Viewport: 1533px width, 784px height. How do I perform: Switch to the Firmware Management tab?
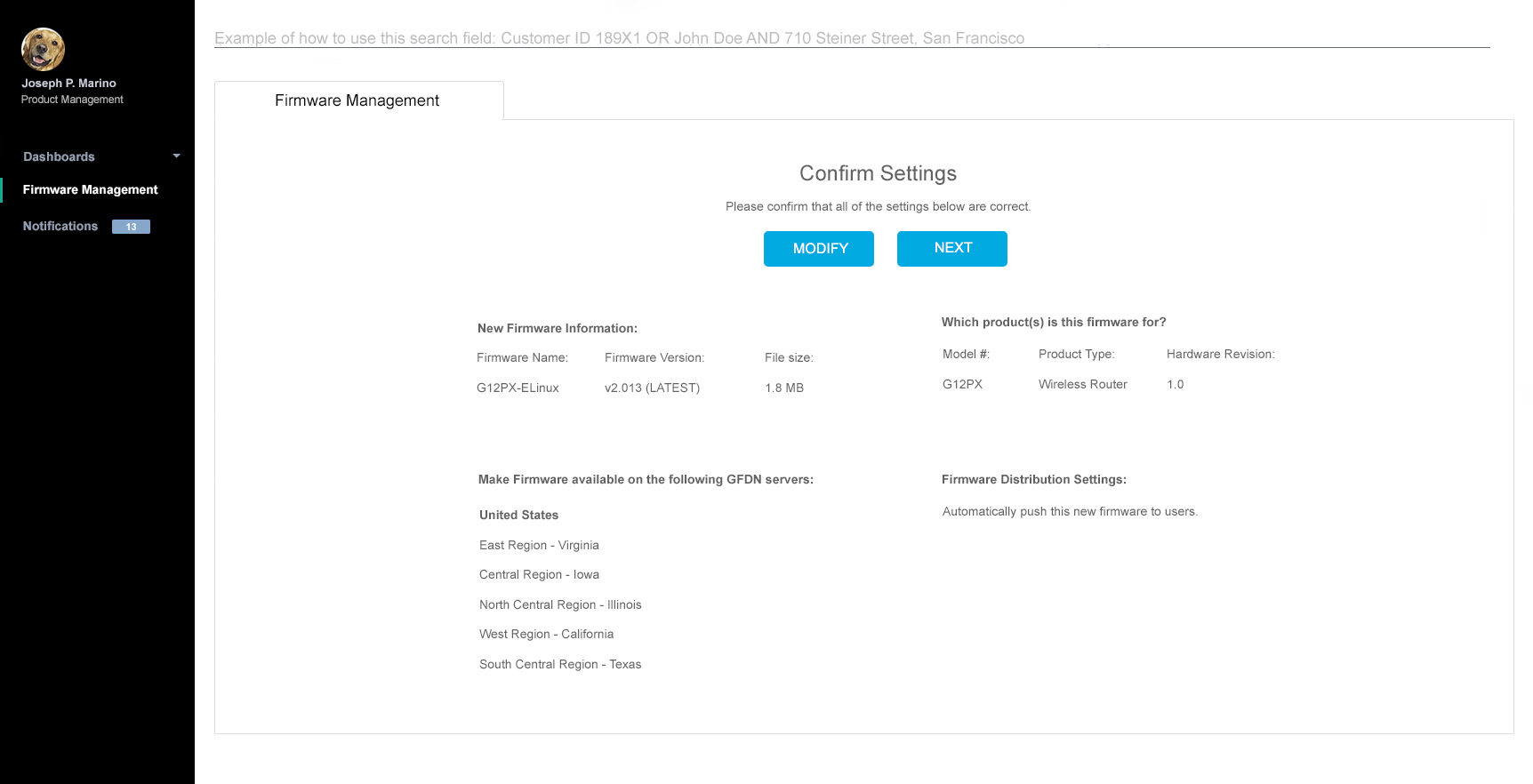click(x=357, y=100)
